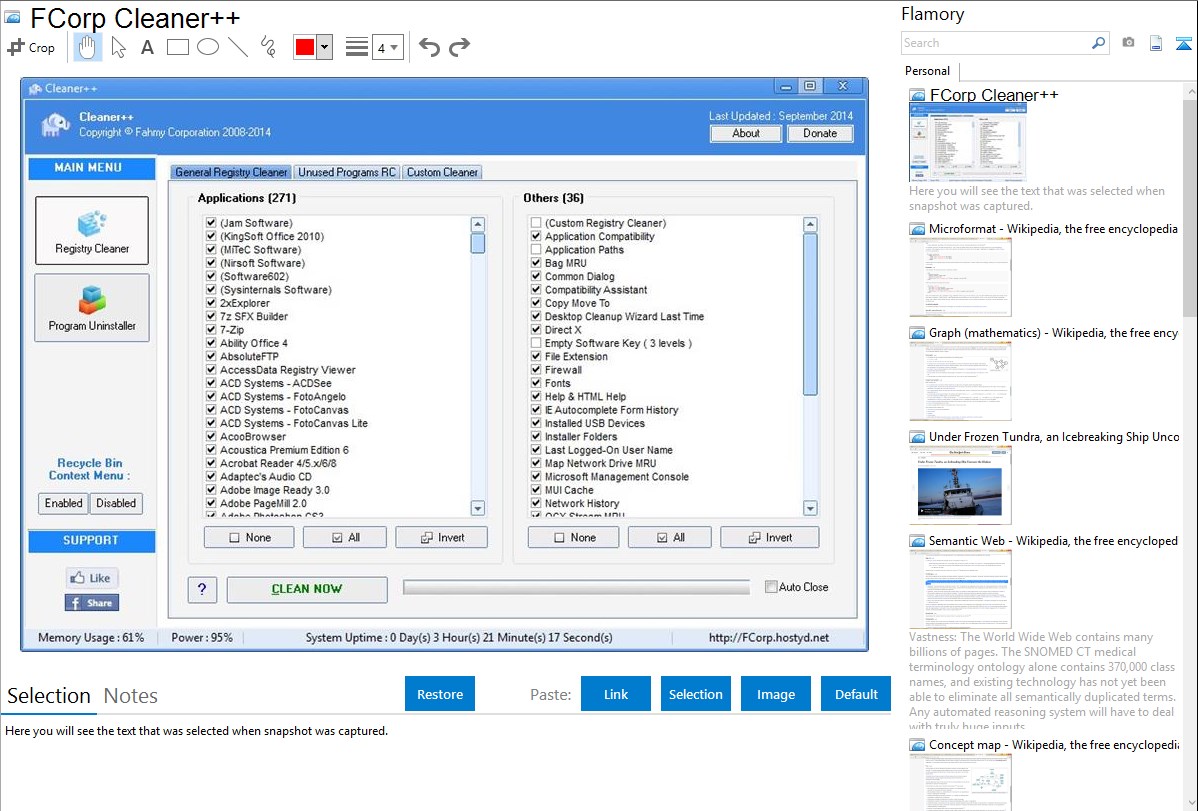The width and height of the screenshot is (1198, 811).
Task: Click the document icon next to the camera
Action: (1156, 43)
